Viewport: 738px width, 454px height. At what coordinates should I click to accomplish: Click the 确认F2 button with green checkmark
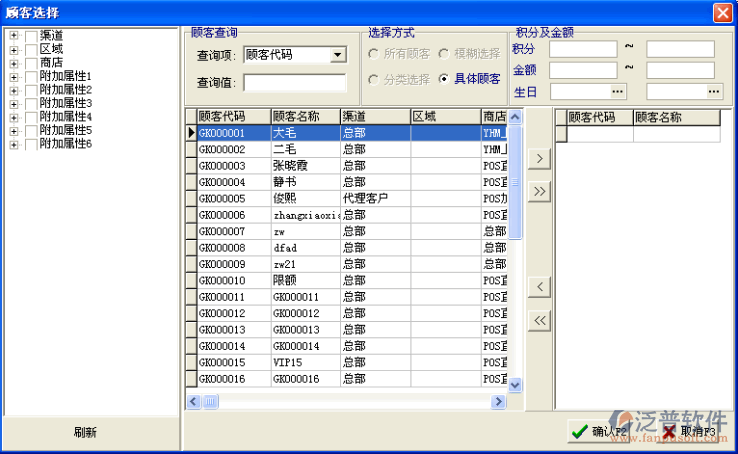(599, 431)
